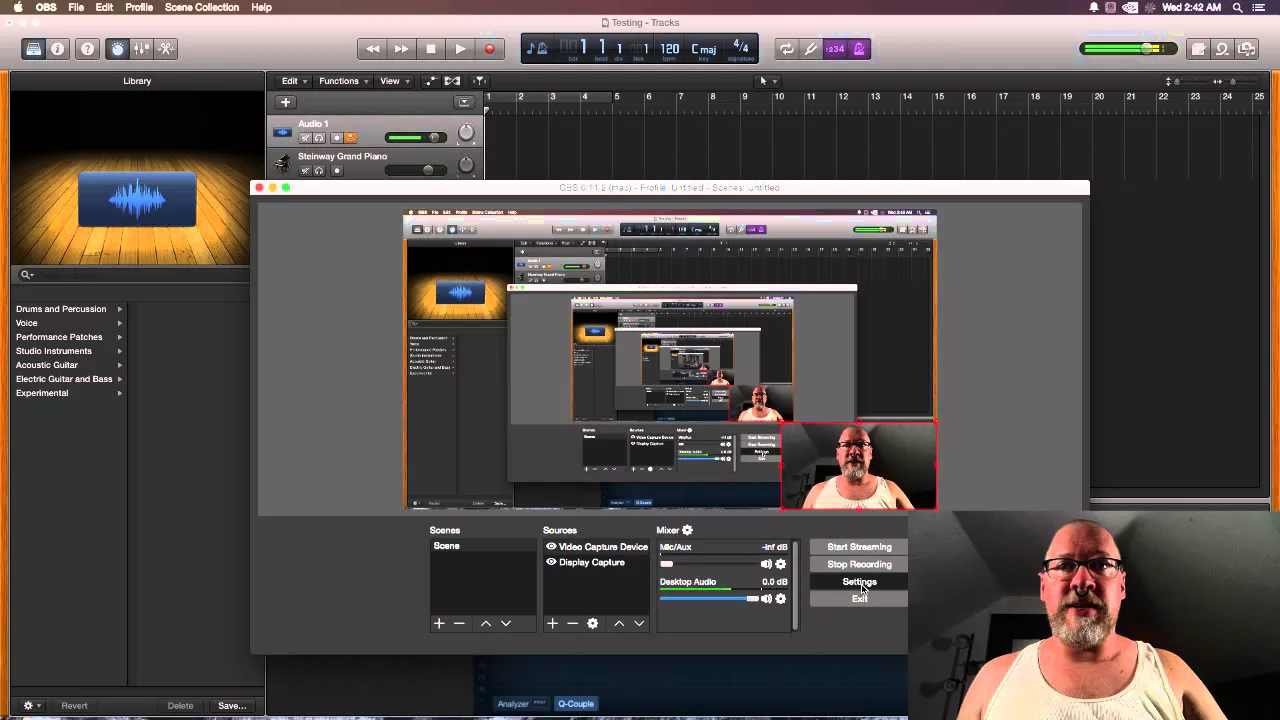The width and height of the screenshot is (1280, 720).
Task: Click the Quick Help question mark icon
Action: coord(87,49)
